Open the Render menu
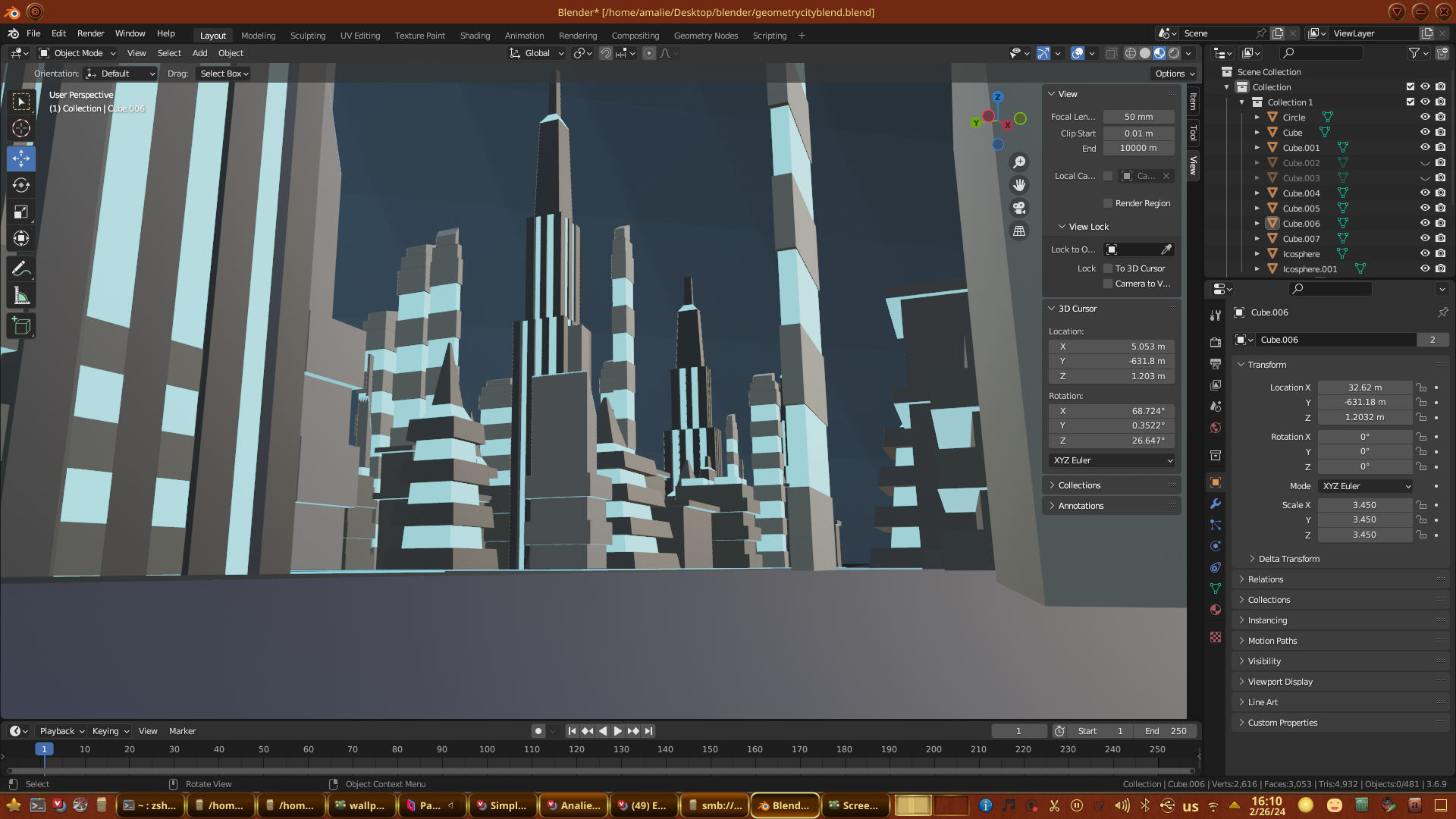The height and width of the screenshot is (819, 1456). pyautogui.click(x=90, y=33)
